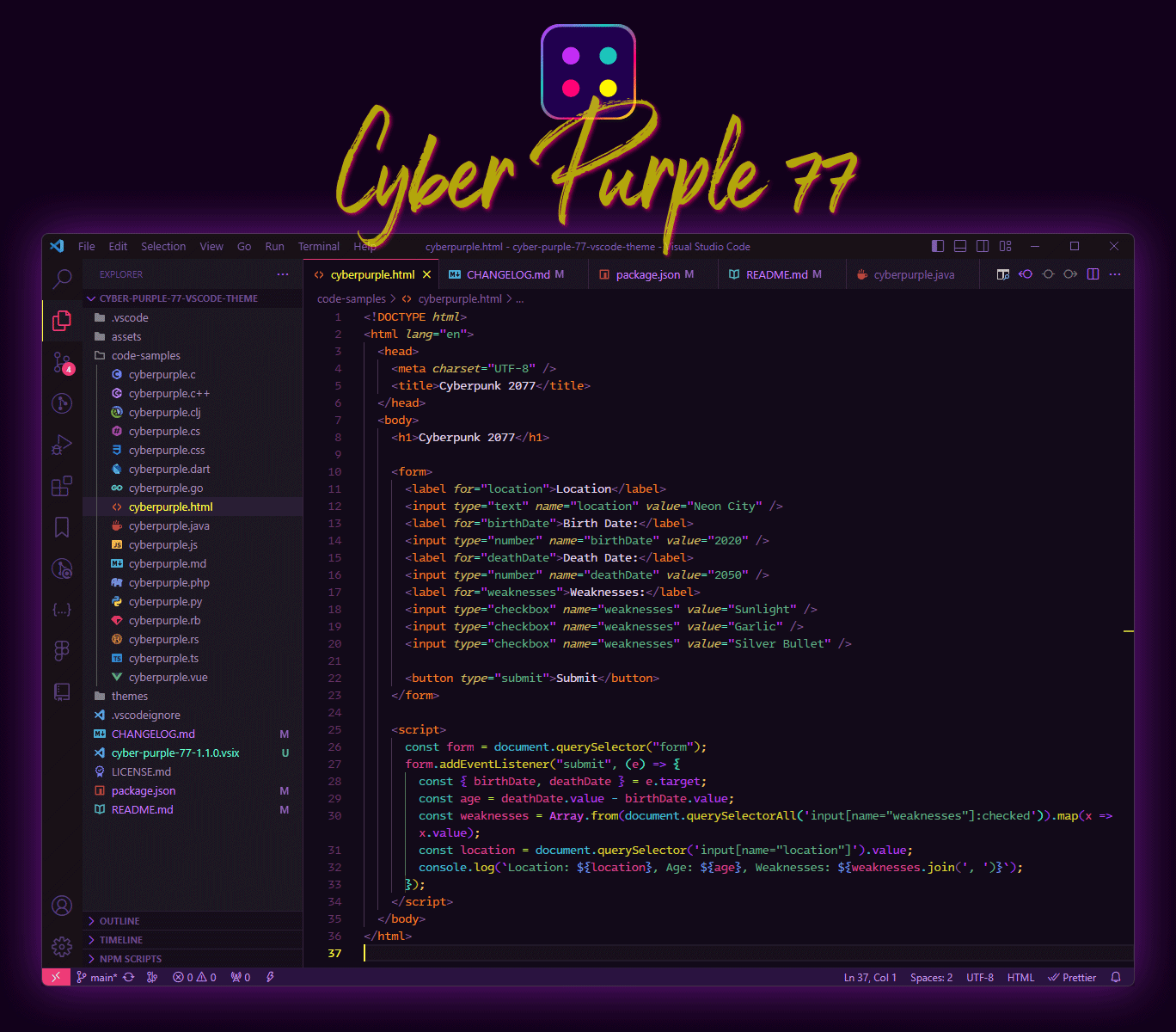Open the Extensions view in activity bar
Screen dimensions: 1176x1032
click(62, 487)
